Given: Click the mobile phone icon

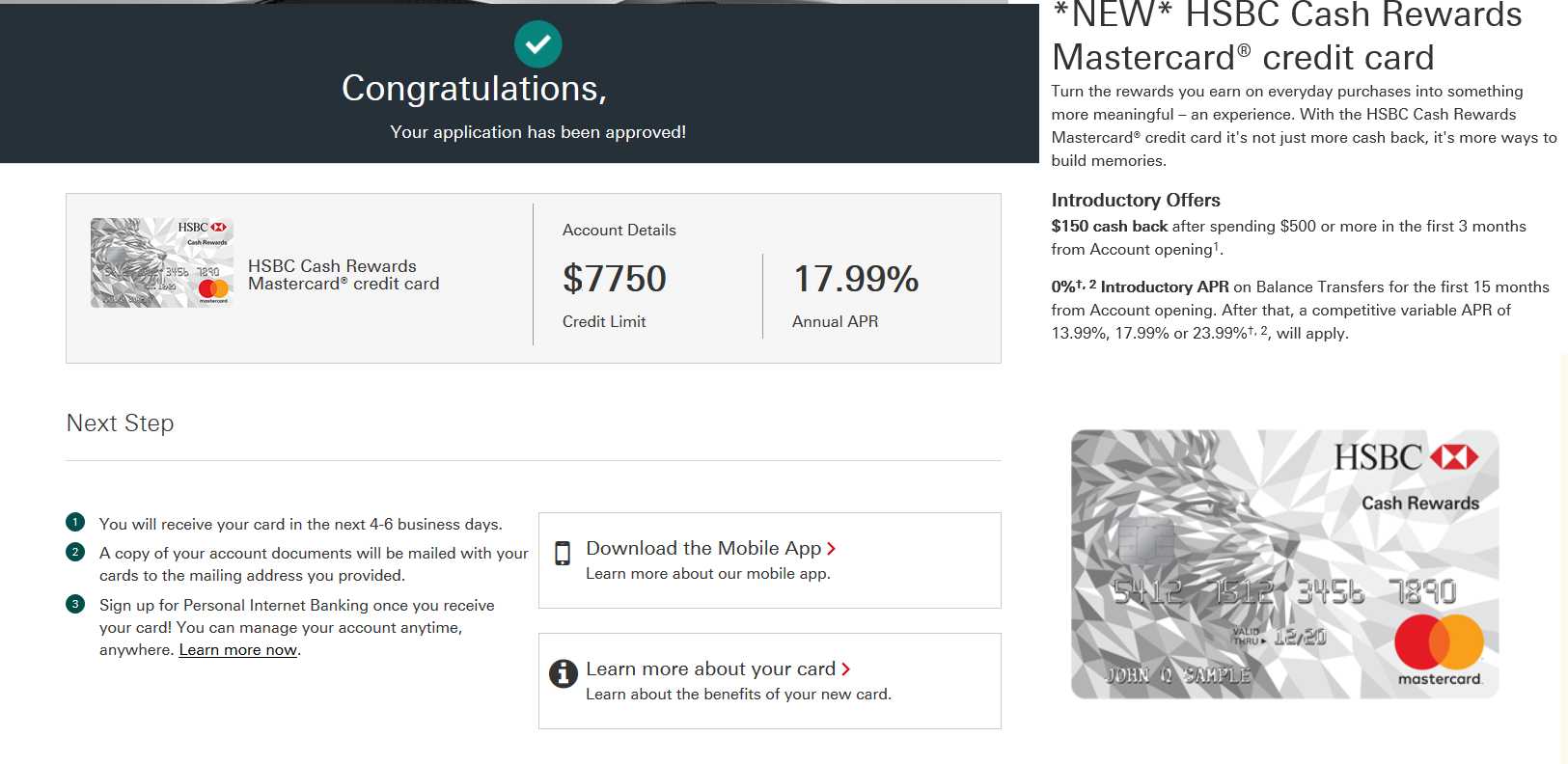Looking at the screenshot, I should coord(563,553).
